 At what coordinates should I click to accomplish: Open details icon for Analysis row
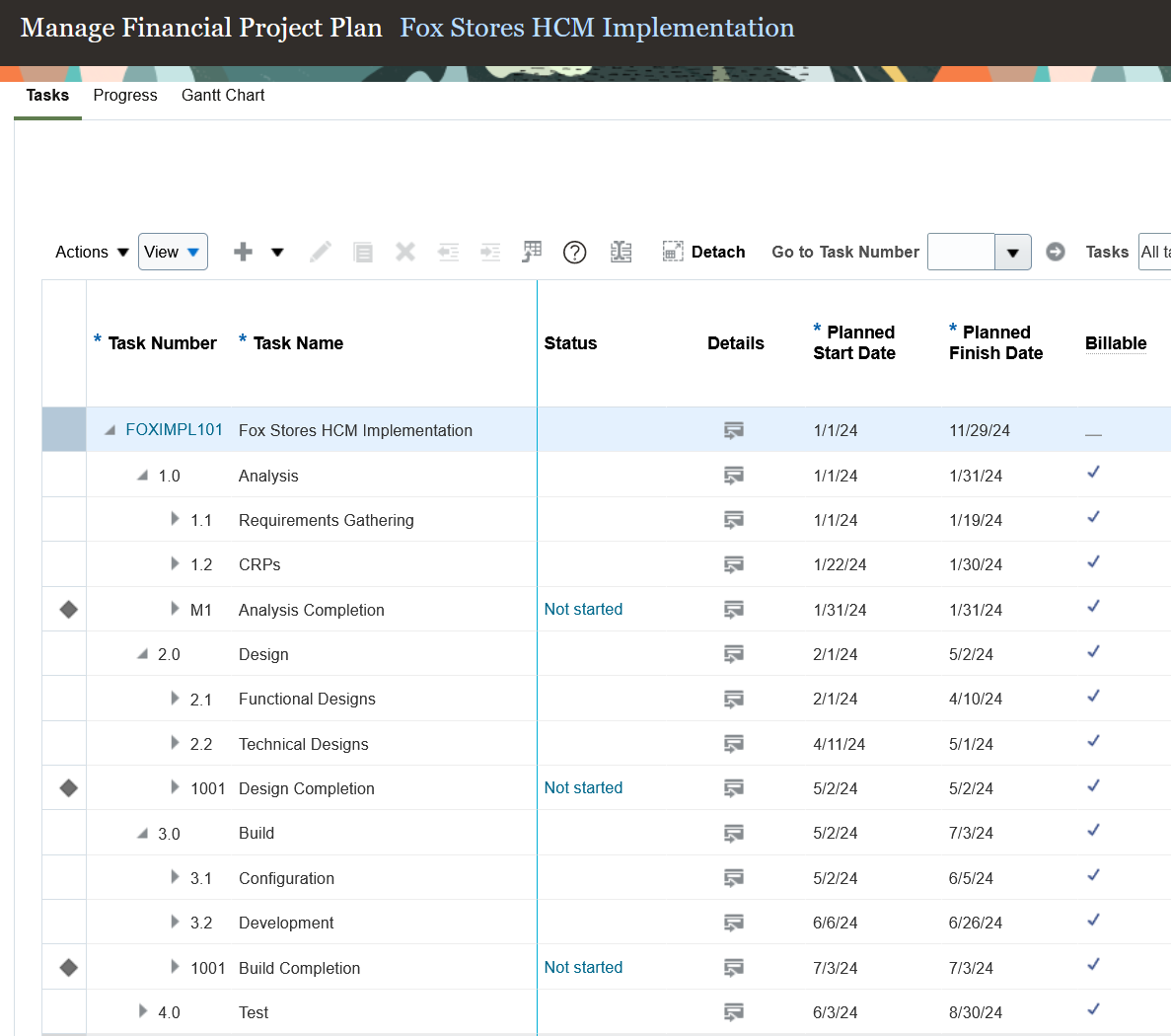733,476
